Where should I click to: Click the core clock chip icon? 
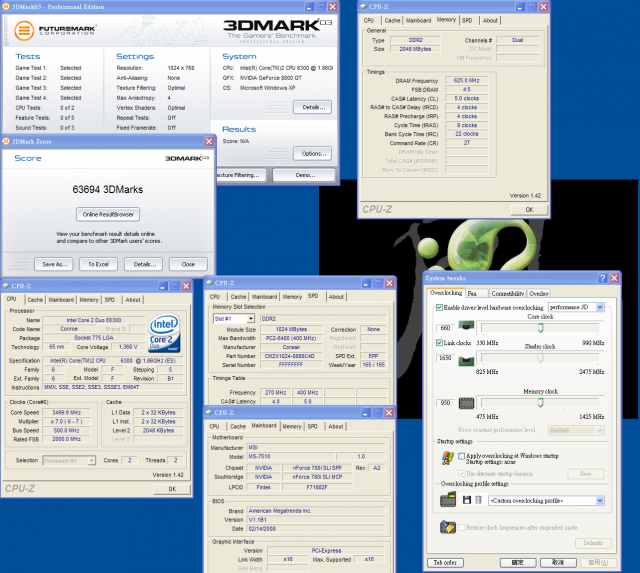point(466,326)
